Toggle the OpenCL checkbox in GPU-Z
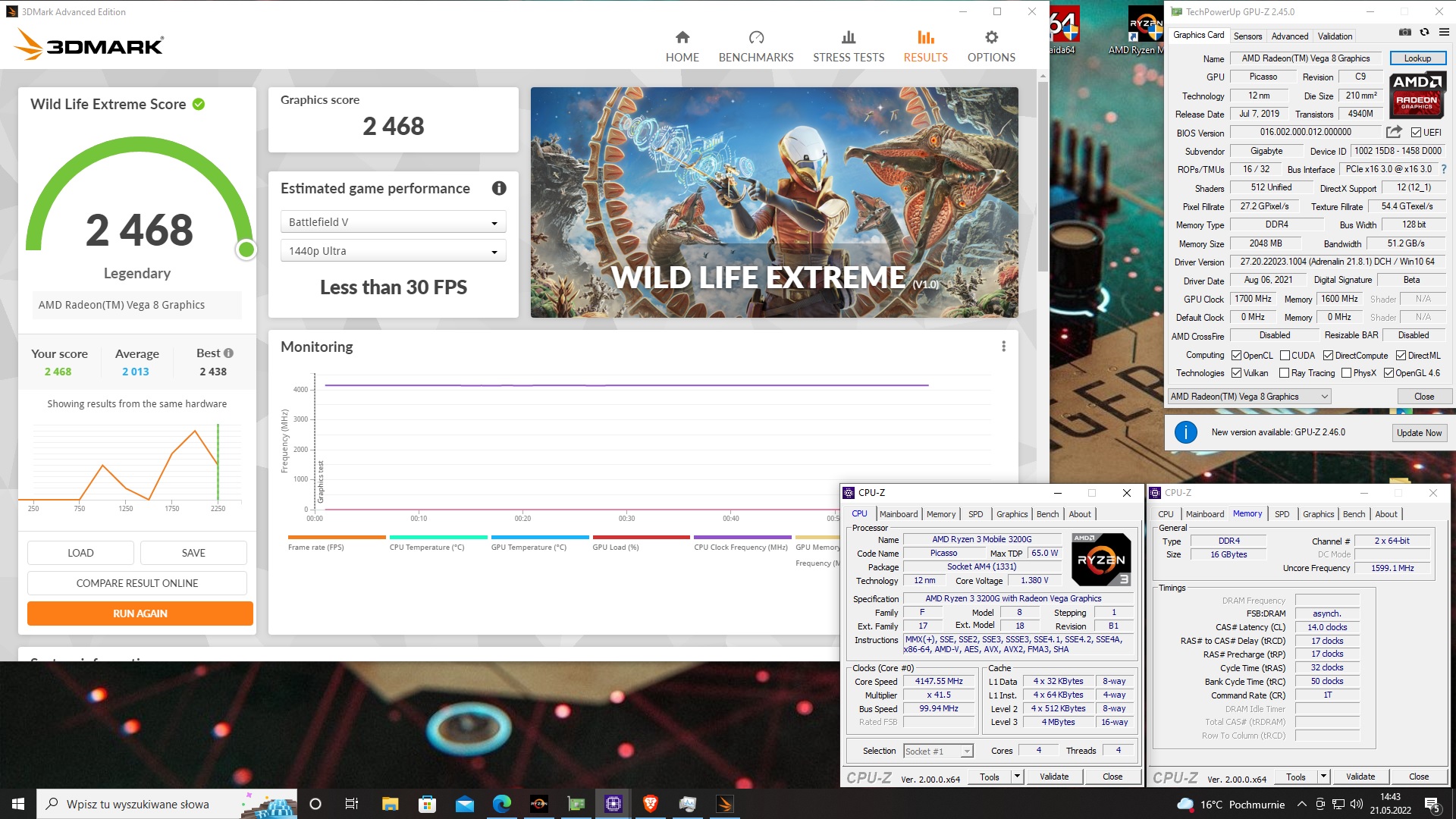Screen dimensions: 1456x819 pos(1236,356)
